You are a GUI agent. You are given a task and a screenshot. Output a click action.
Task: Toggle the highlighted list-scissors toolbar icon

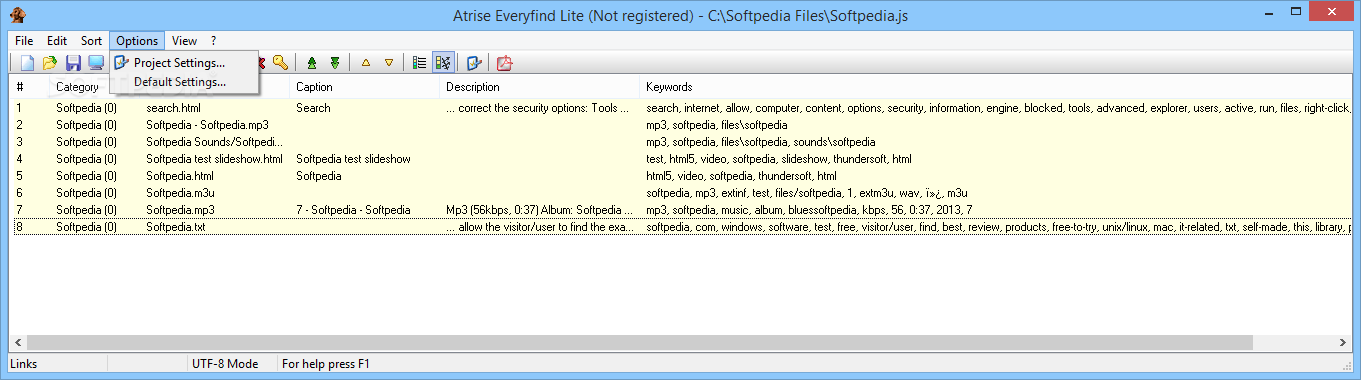443,63
